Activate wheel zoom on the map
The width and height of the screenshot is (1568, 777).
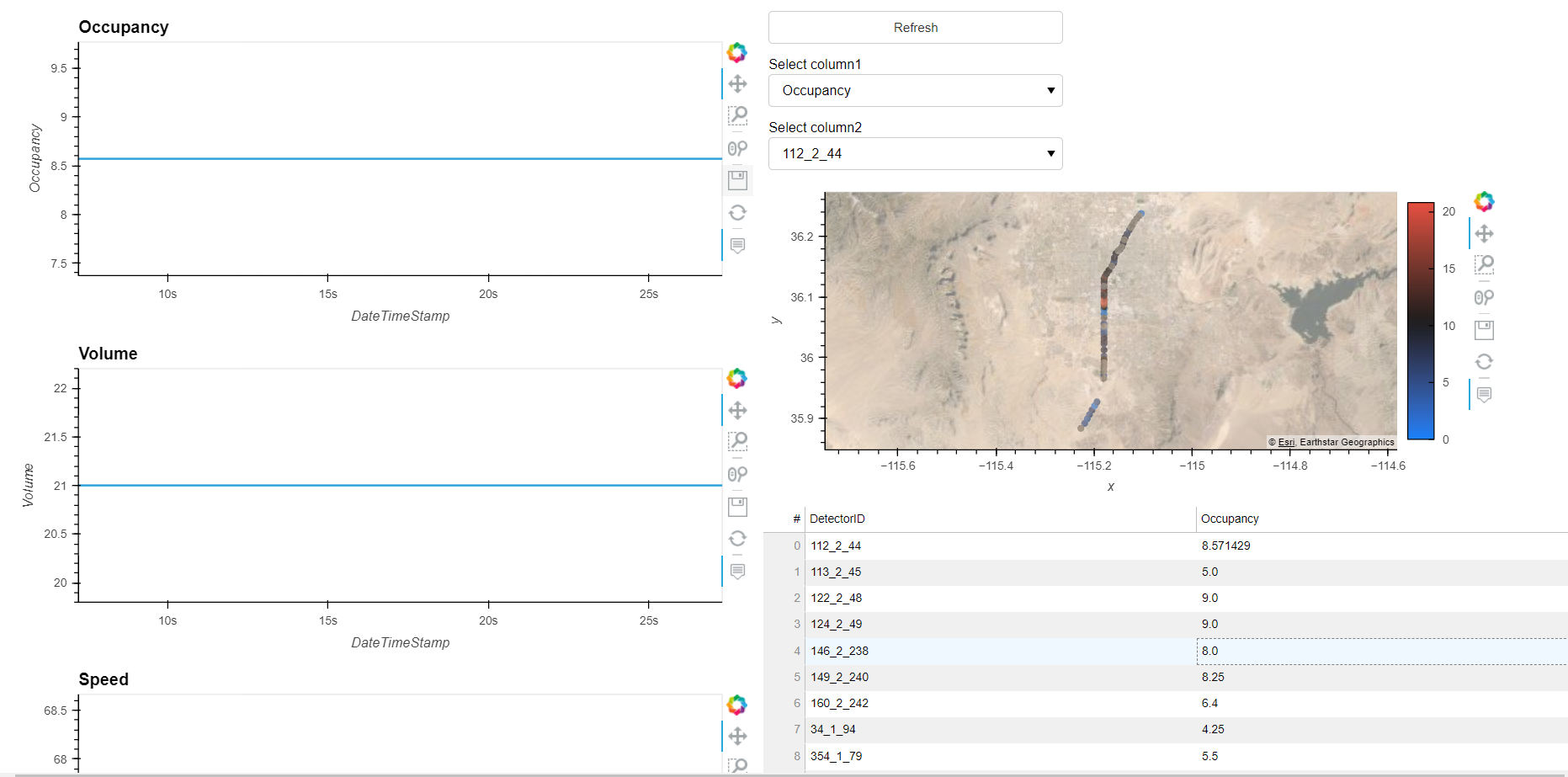(1484, 297)
